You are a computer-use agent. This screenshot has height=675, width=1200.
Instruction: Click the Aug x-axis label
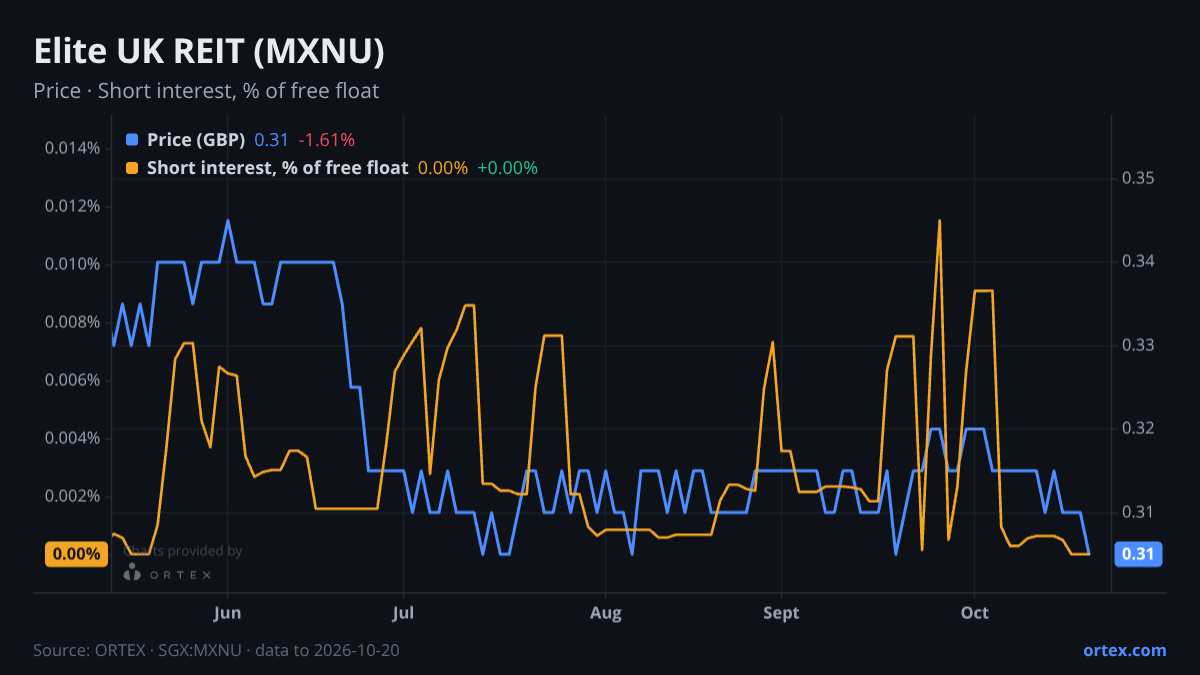(604, 613)
